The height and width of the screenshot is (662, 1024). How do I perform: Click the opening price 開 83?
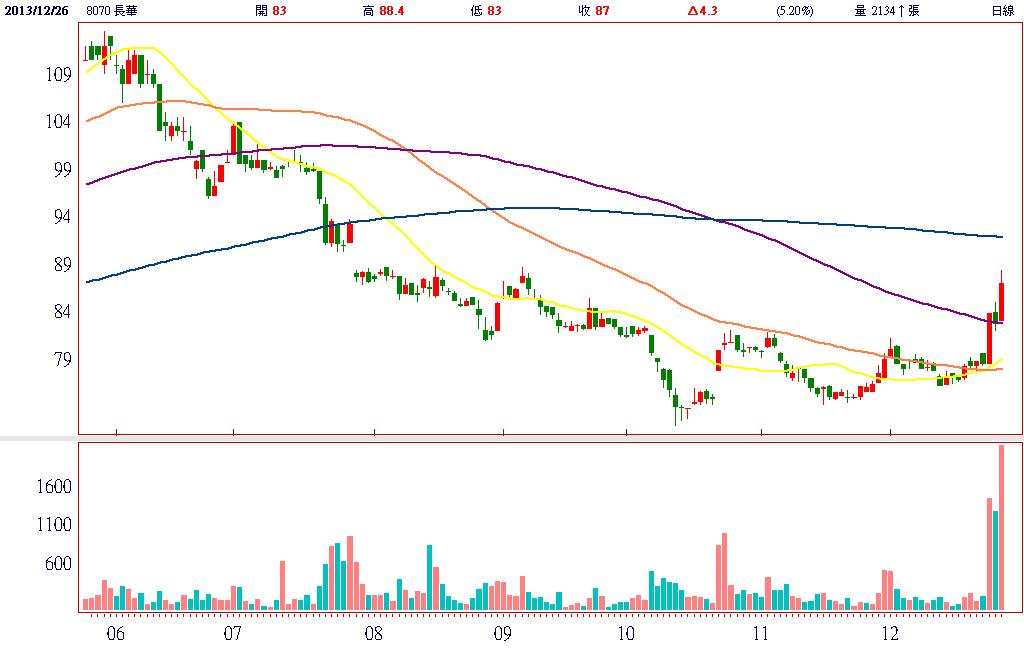[271, 11]
